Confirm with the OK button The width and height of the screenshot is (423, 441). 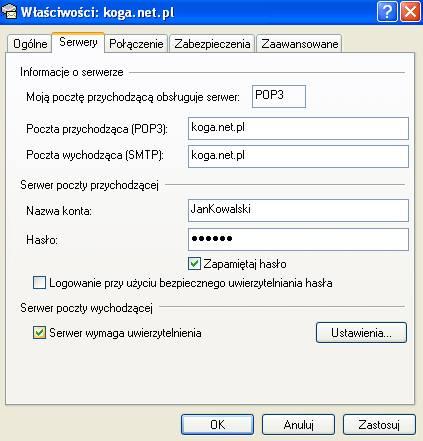(x=217, y=425)
